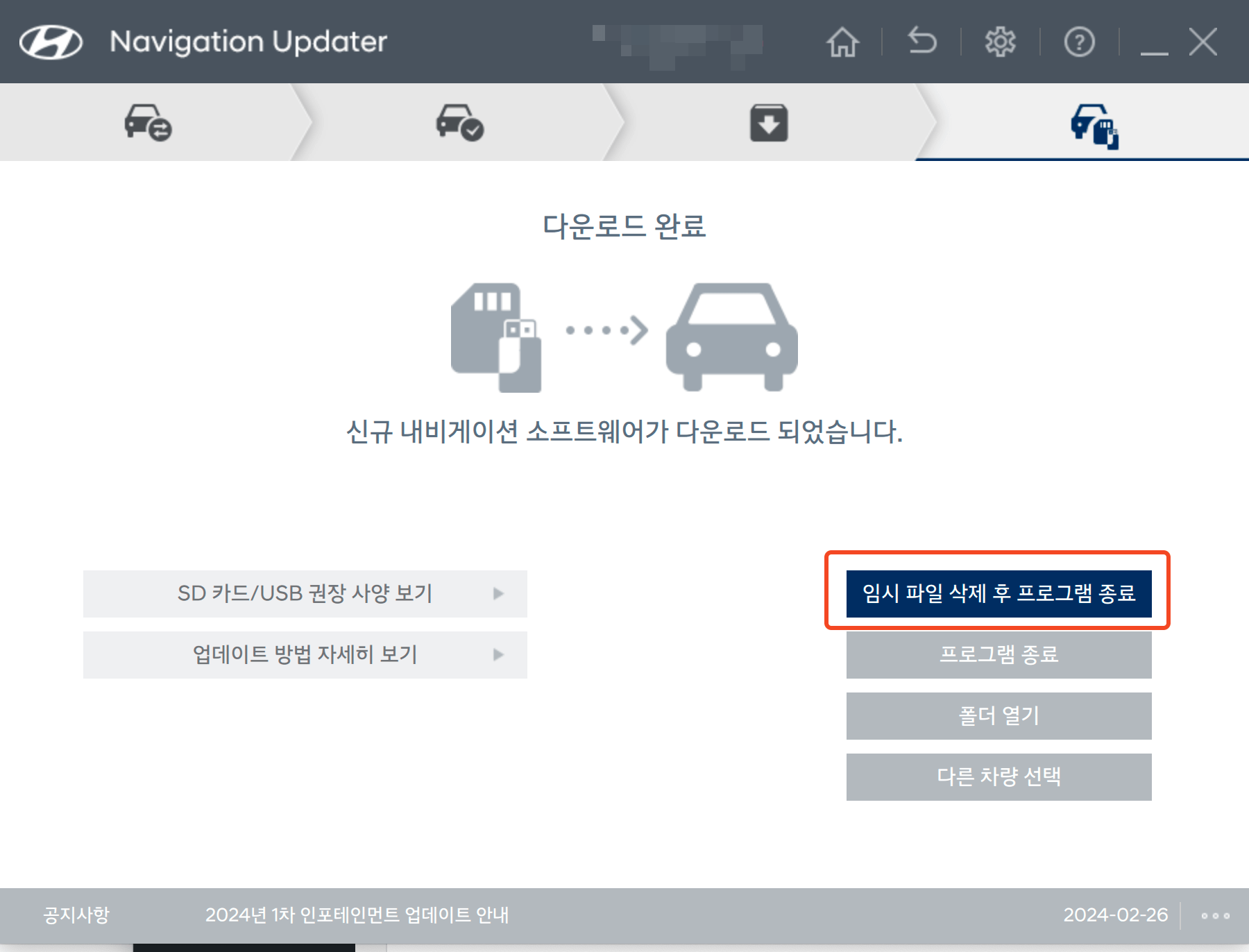The image size is (1249, 952).
Task: Click the 프로그램 종료 button
Action: tap(999, 655)
